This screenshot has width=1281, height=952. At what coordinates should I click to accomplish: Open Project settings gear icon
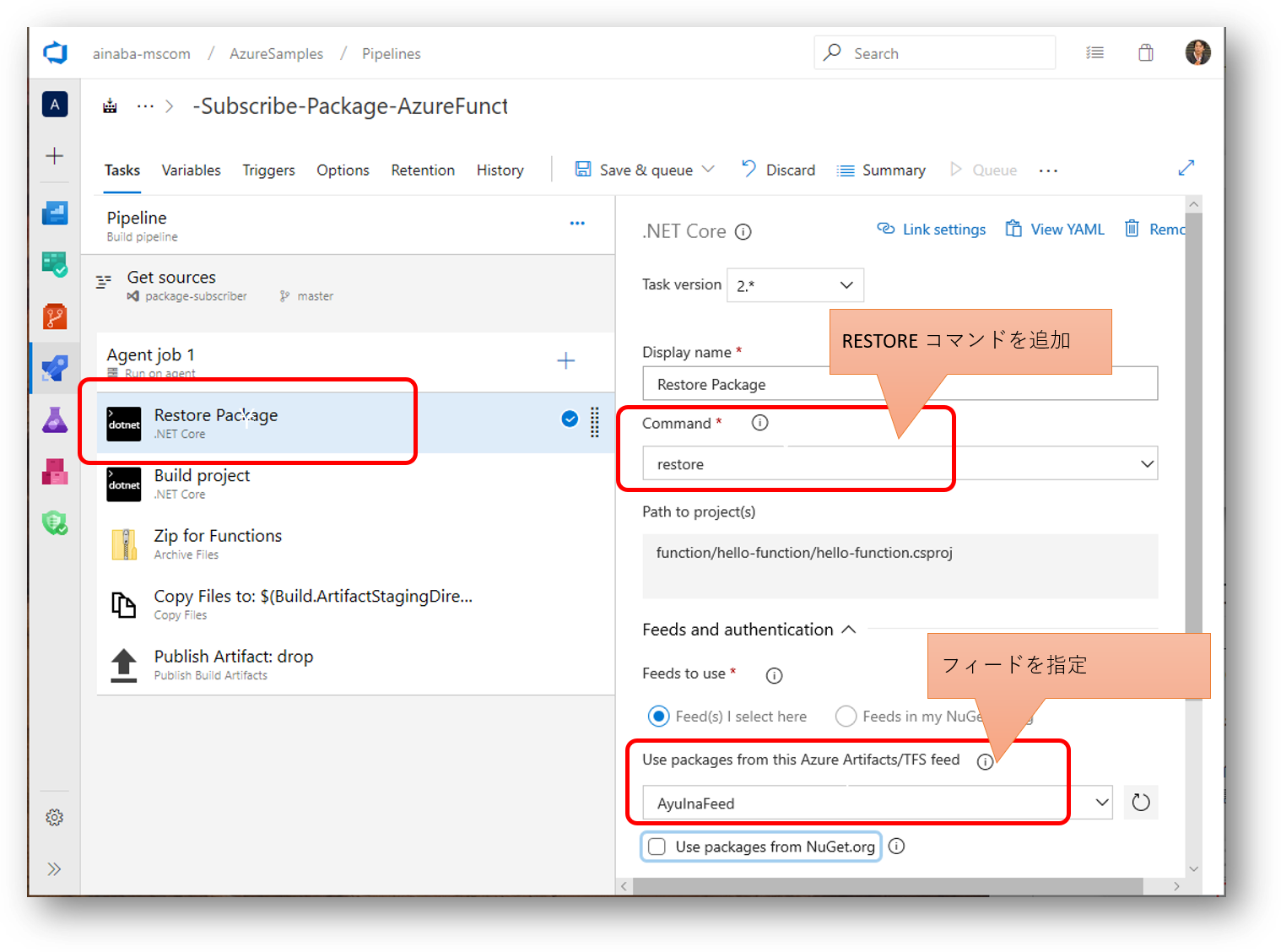click(x=55, y=817)
